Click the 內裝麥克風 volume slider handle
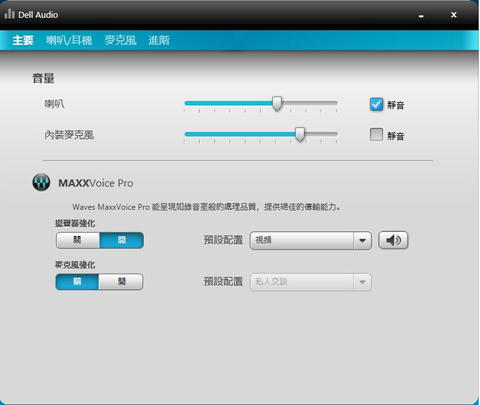This screenshot has width=480, height=405. pyautogui.click(x=300, y=134)
